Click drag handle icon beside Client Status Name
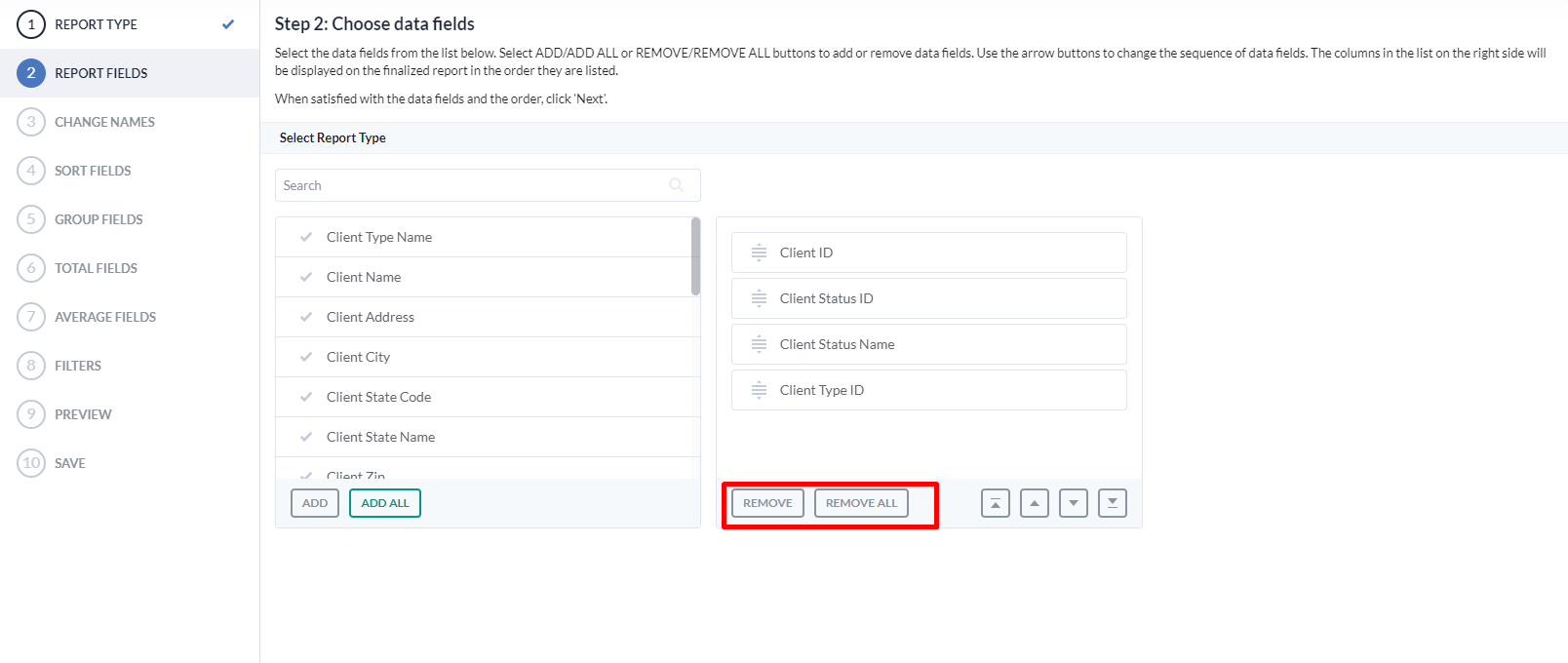 [x=759, y=344]
